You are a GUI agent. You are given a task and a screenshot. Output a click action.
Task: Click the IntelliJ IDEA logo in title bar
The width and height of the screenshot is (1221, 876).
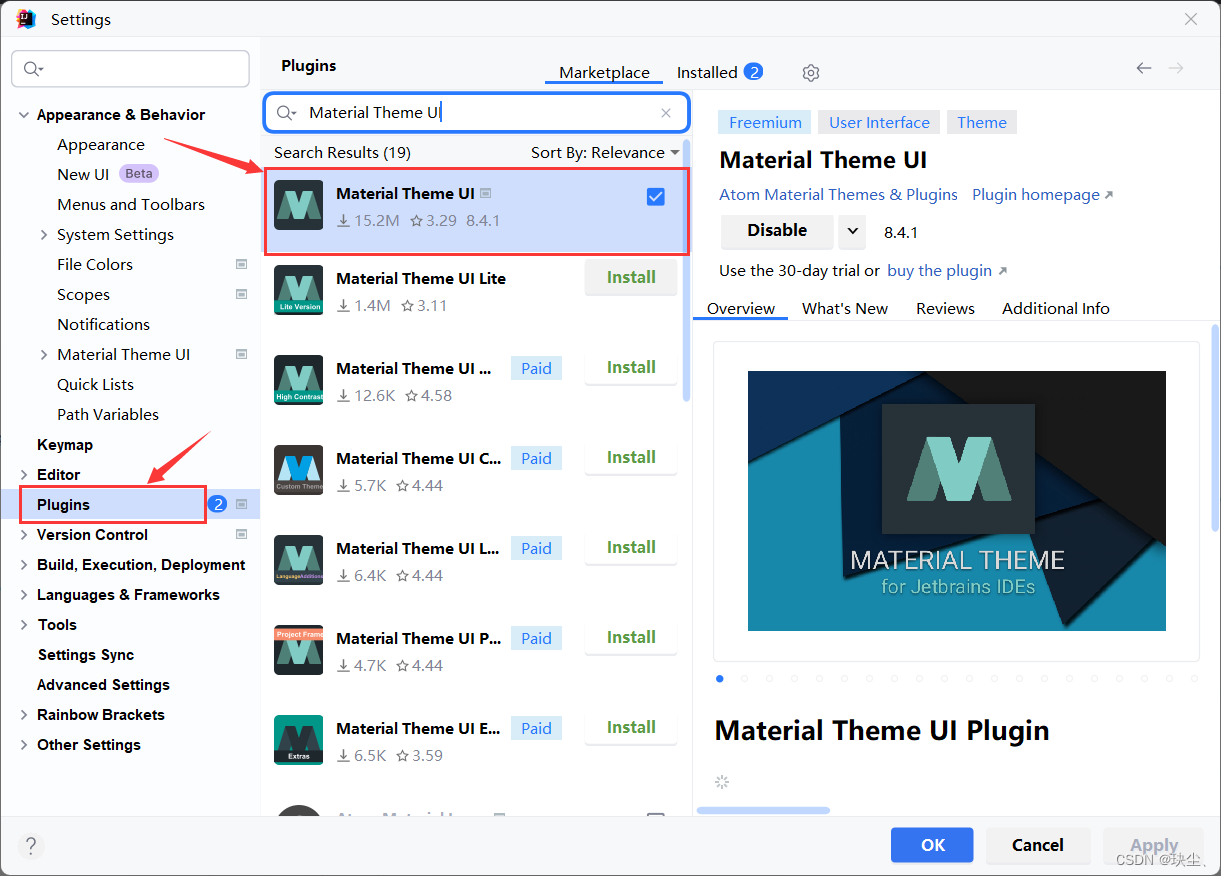coord(26,19)
